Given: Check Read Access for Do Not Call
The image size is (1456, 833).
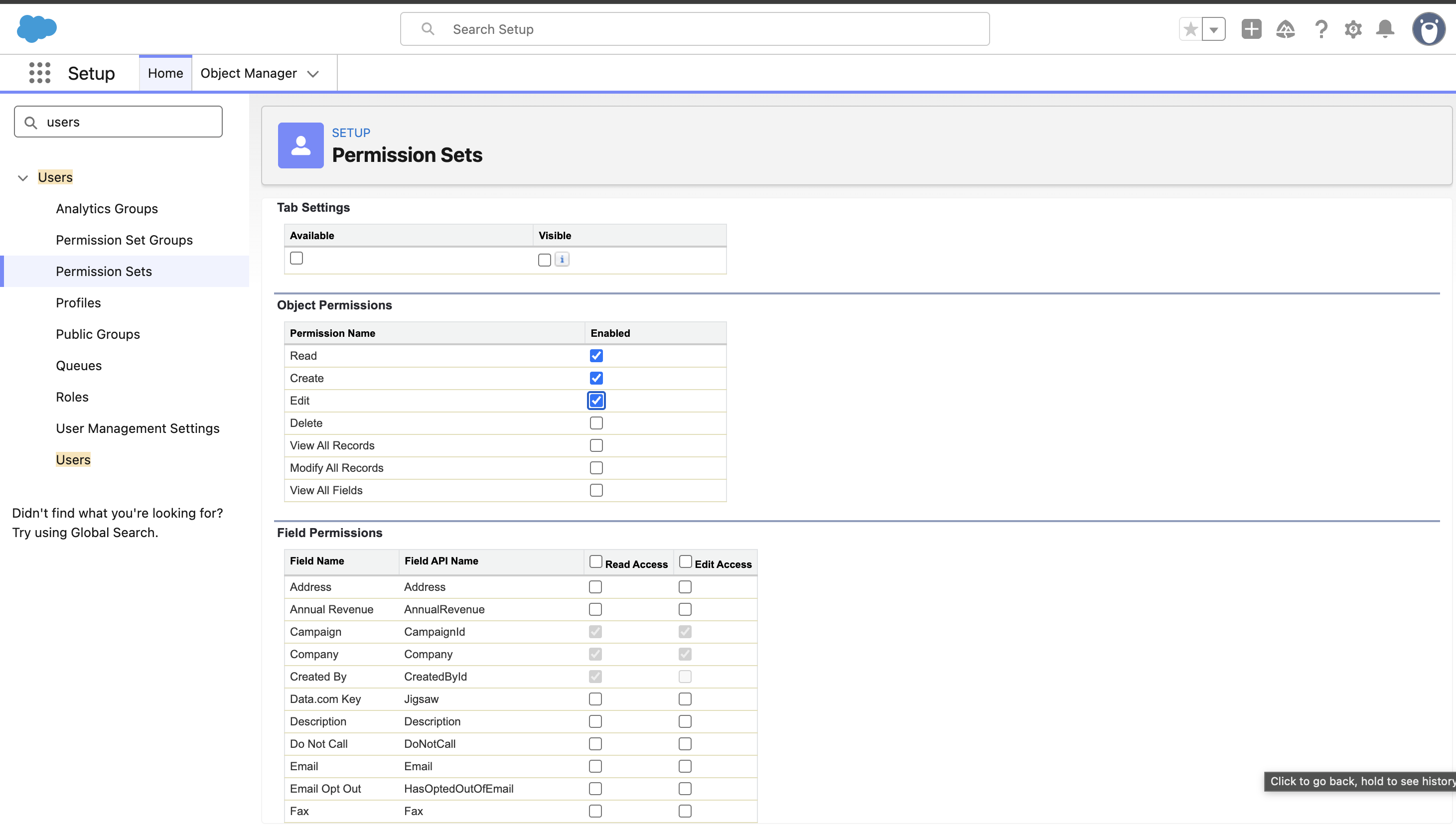Looking at the screenshot, I should click(x=595, y=744).
